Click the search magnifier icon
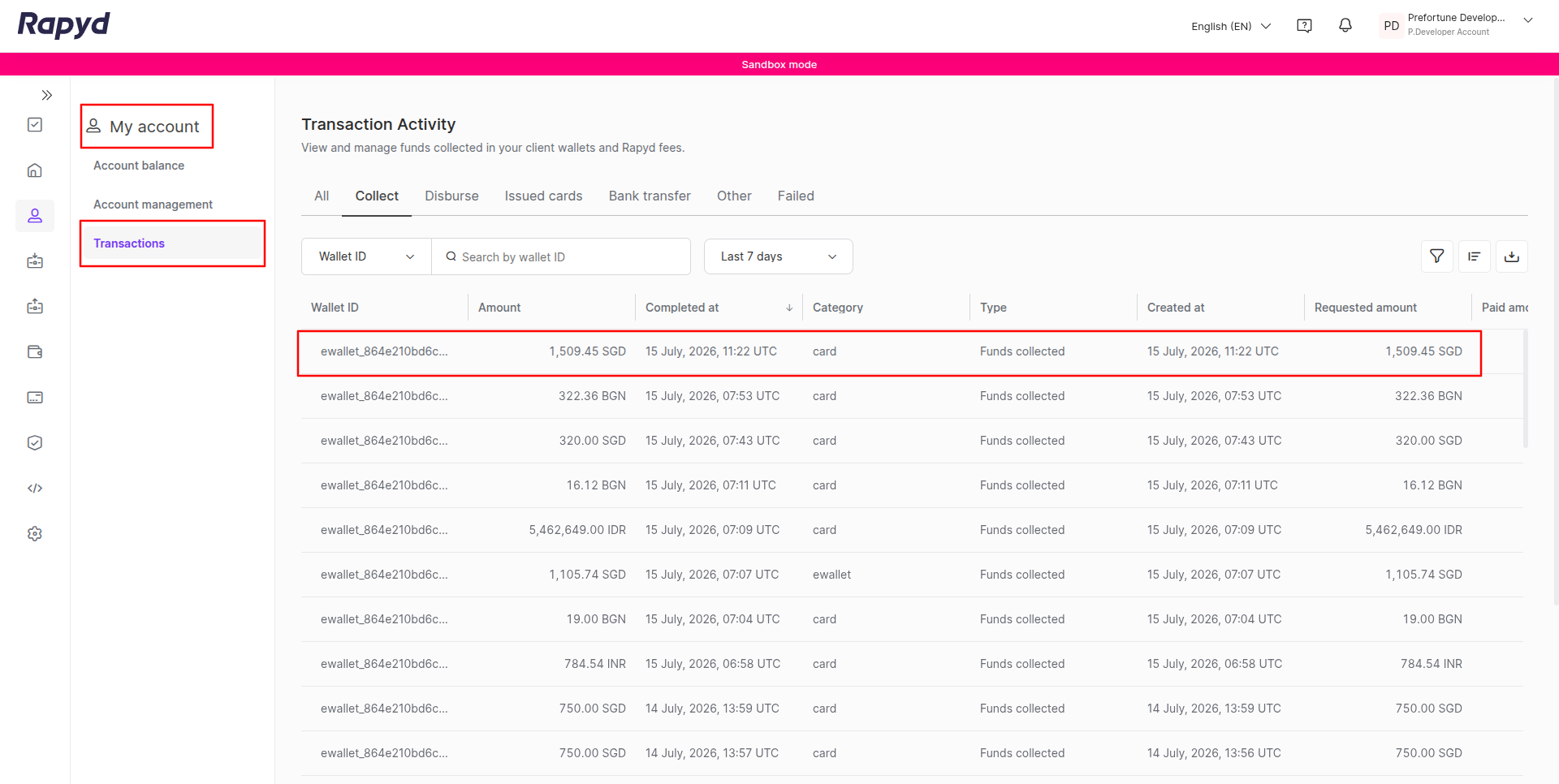The width and height of the screenshot is (1559, 784). [451, 256]
